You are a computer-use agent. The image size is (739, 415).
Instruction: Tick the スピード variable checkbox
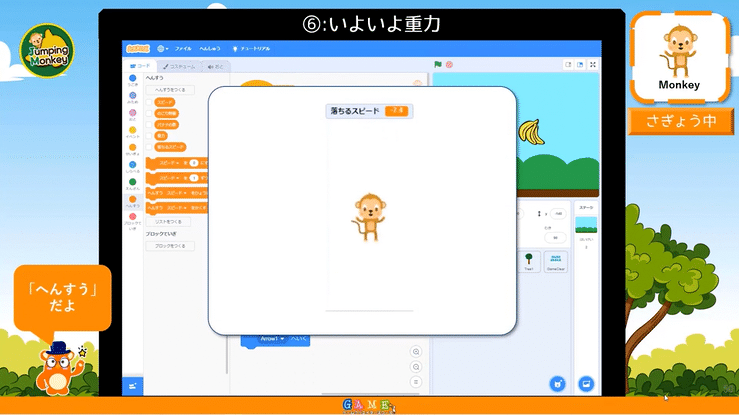point(149,102)
